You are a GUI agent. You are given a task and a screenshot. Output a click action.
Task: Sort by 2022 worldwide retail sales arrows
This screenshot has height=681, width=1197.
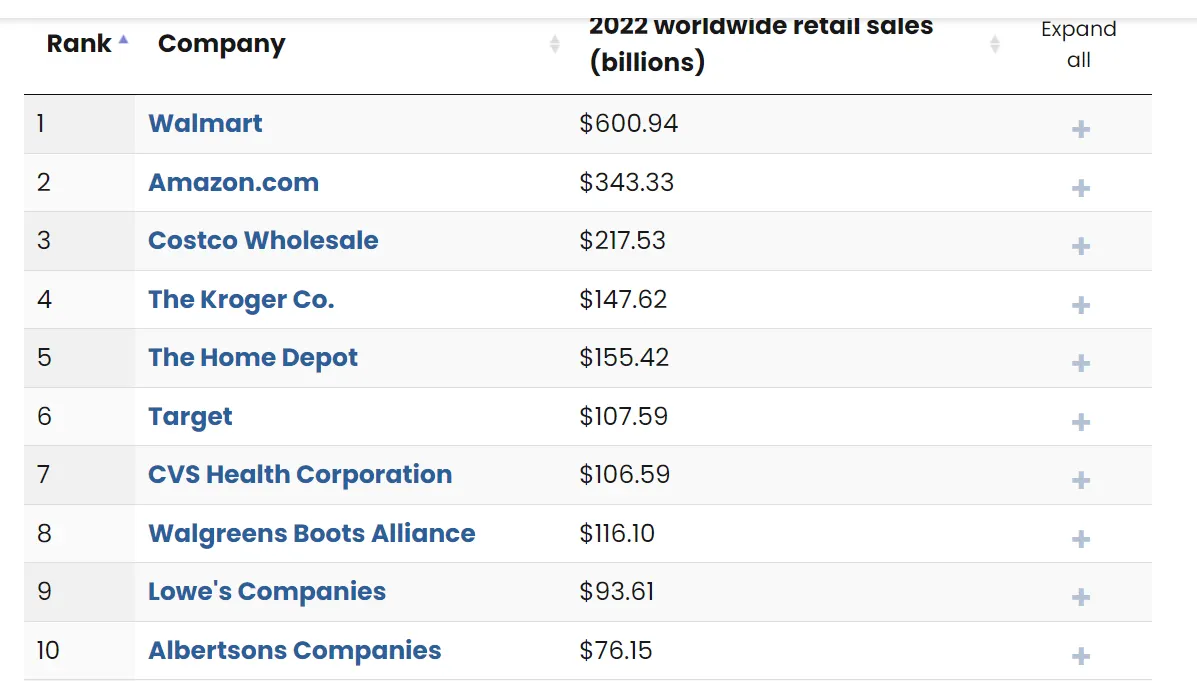click(994, 44)
